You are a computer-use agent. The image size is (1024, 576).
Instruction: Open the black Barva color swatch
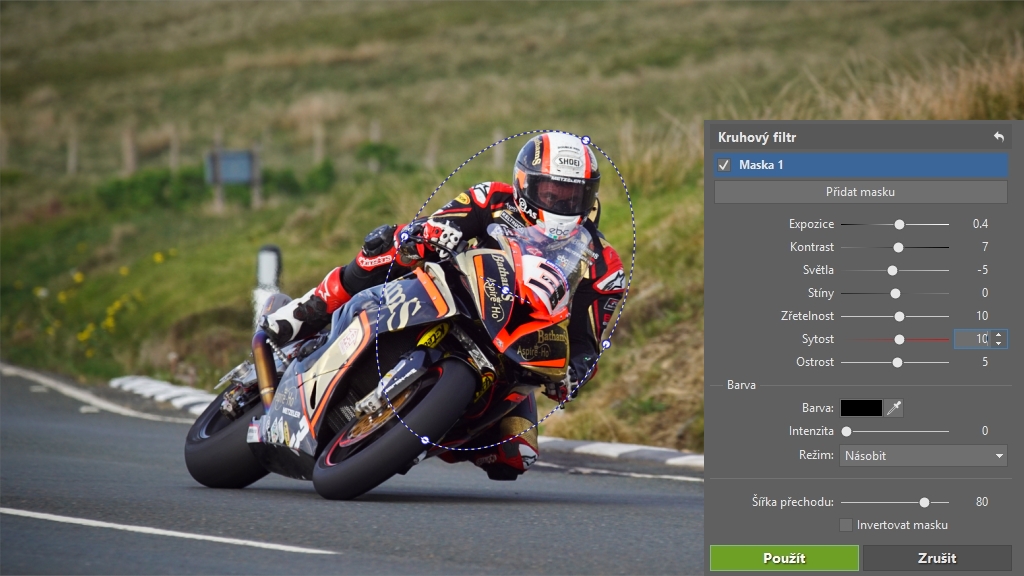pos(861,408)
